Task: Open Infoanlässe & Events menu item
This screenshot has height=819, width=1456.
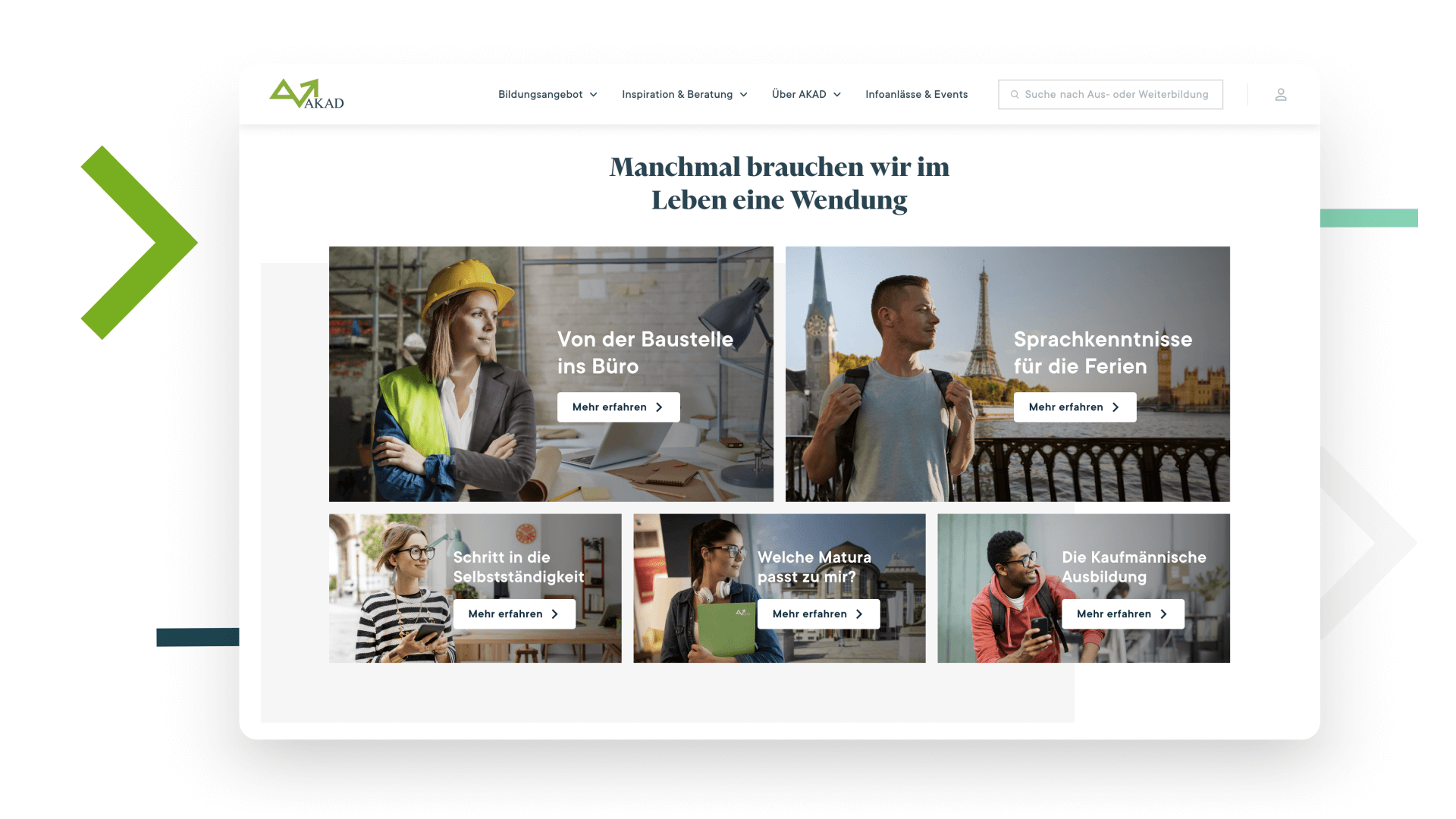Action: (916, 95)
